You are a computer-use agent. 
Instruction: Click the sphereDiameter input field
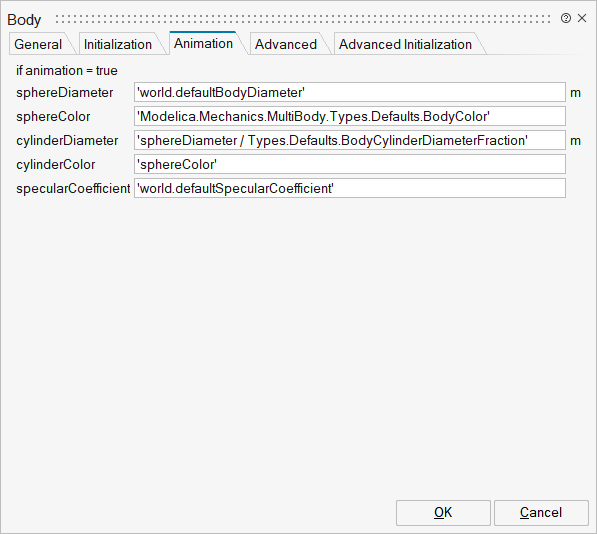(x=350, y=92)
